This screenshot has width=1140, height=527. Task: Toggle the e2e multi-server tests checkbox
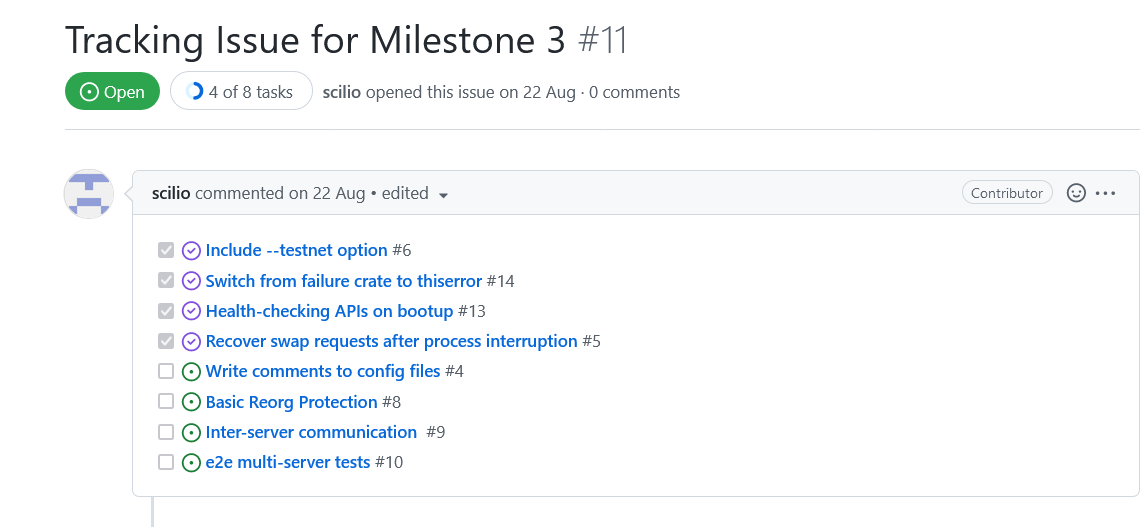[166, 462]
